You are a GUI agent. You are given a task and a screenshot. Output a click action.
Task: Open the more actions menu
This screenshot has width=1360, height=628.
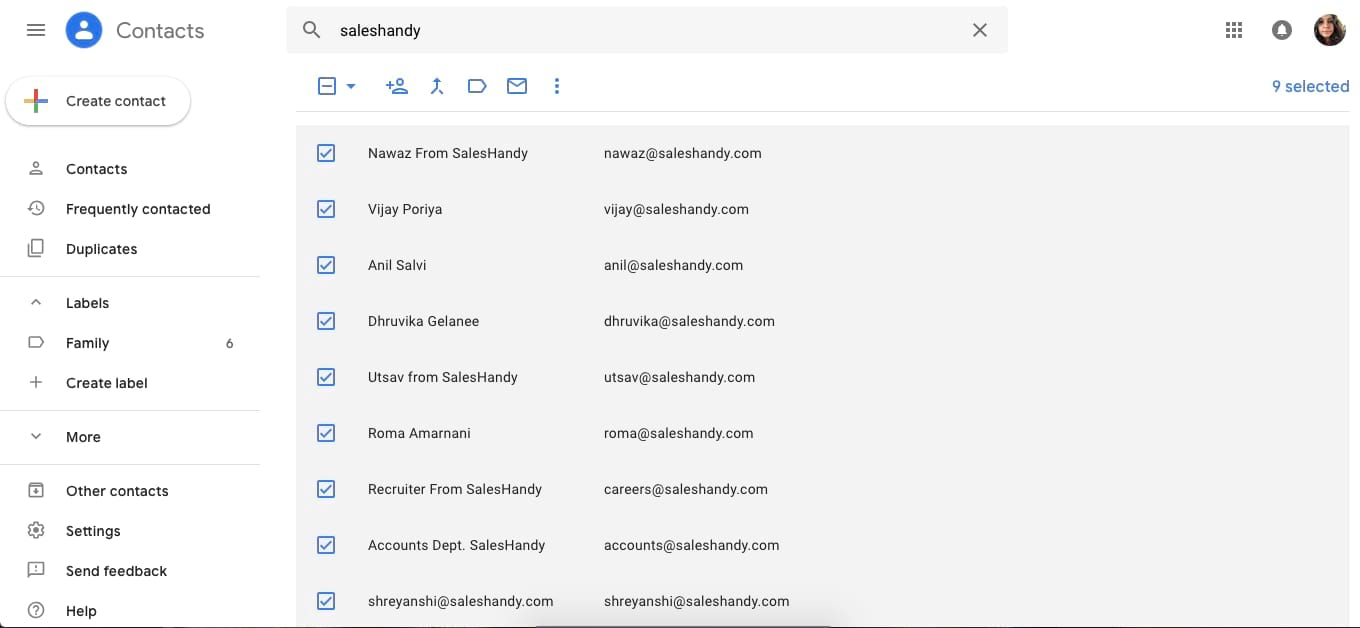click(557, 86)
